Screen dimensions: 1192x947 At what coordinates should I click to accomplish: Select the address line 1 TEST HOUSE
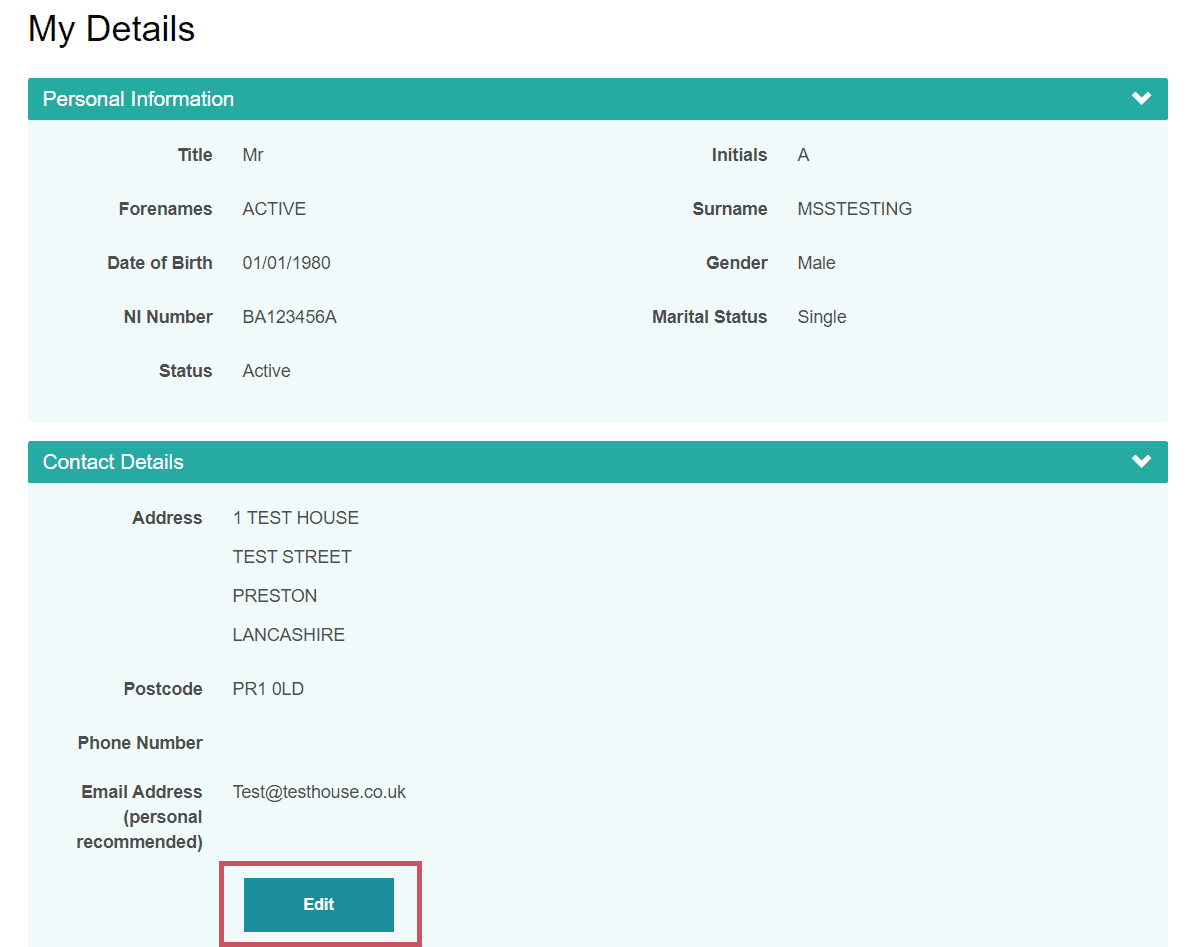(296, 517)
